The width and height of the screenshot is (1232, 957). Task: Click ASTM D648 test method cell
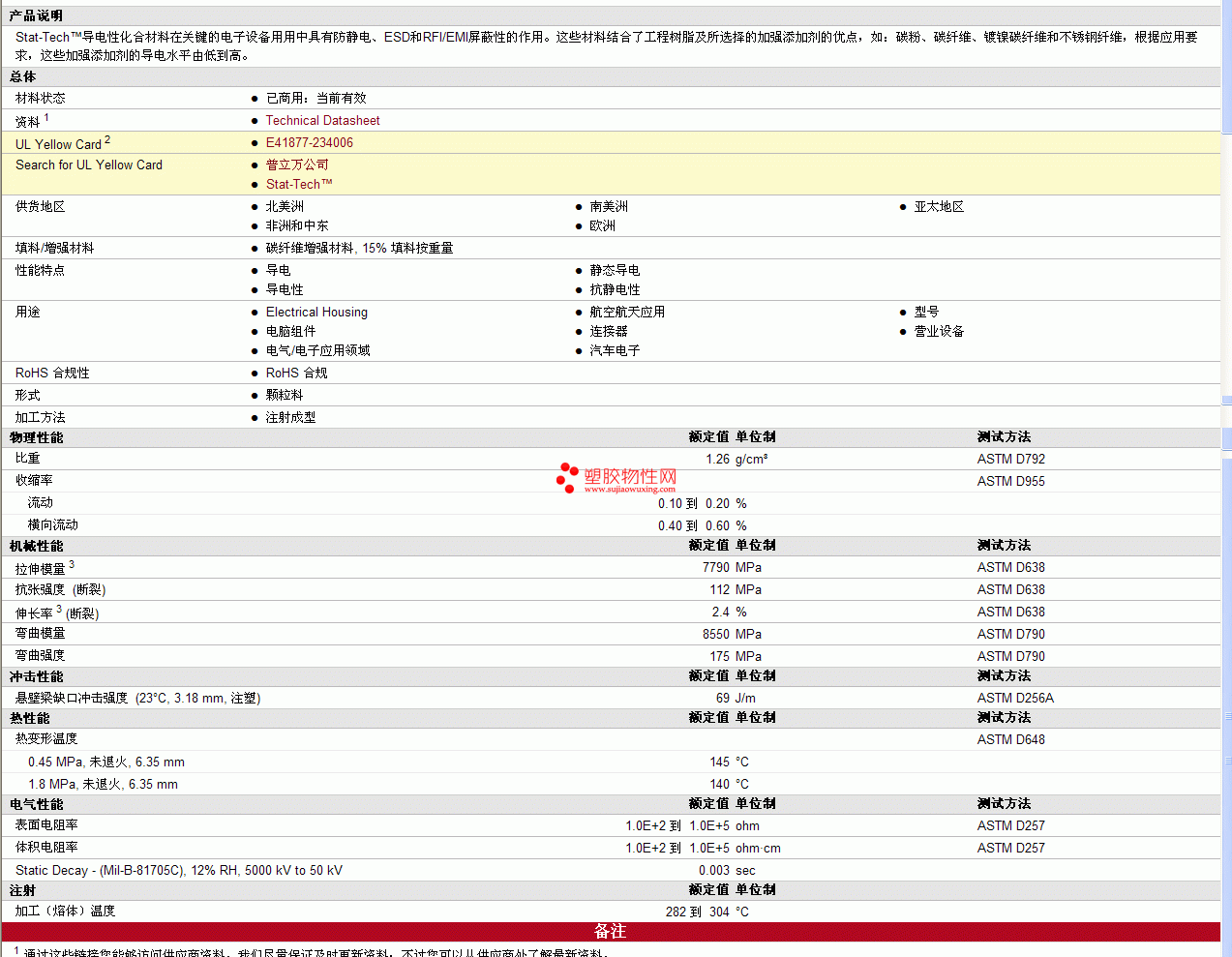[1010, 739]
